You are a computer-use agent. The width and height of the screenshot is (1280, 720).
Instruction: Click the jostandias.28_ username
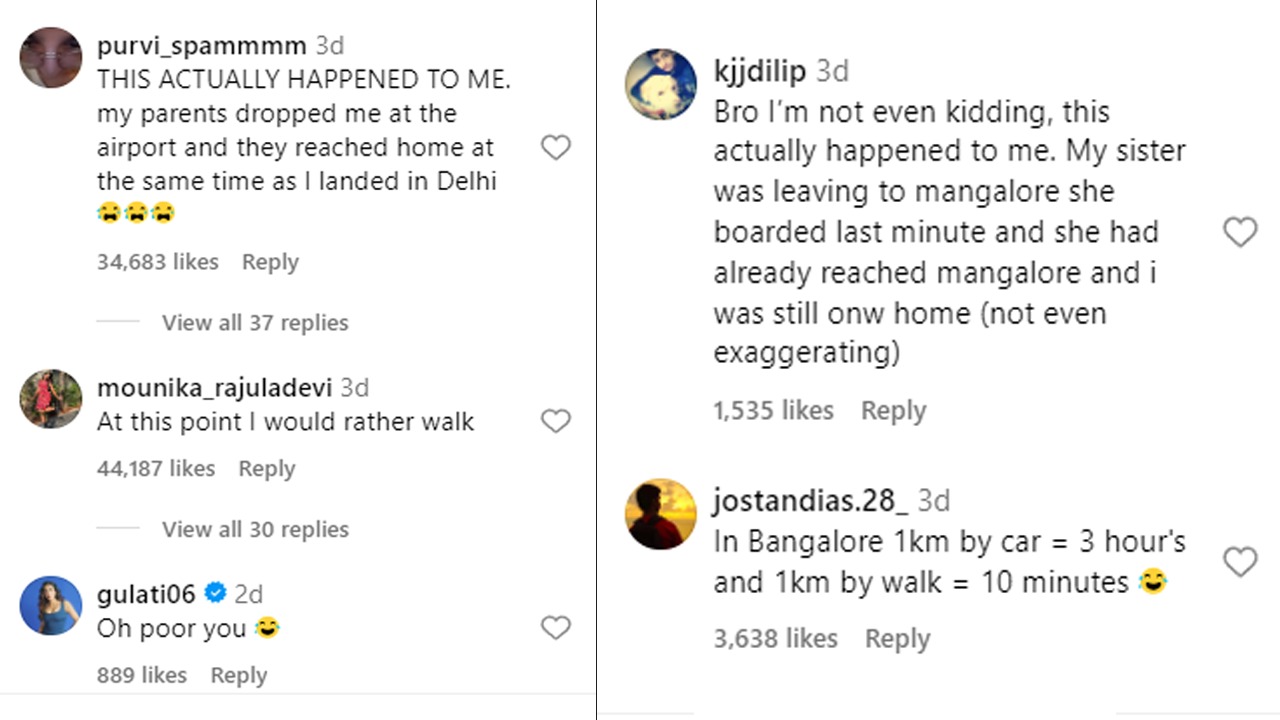click(811, 500)
